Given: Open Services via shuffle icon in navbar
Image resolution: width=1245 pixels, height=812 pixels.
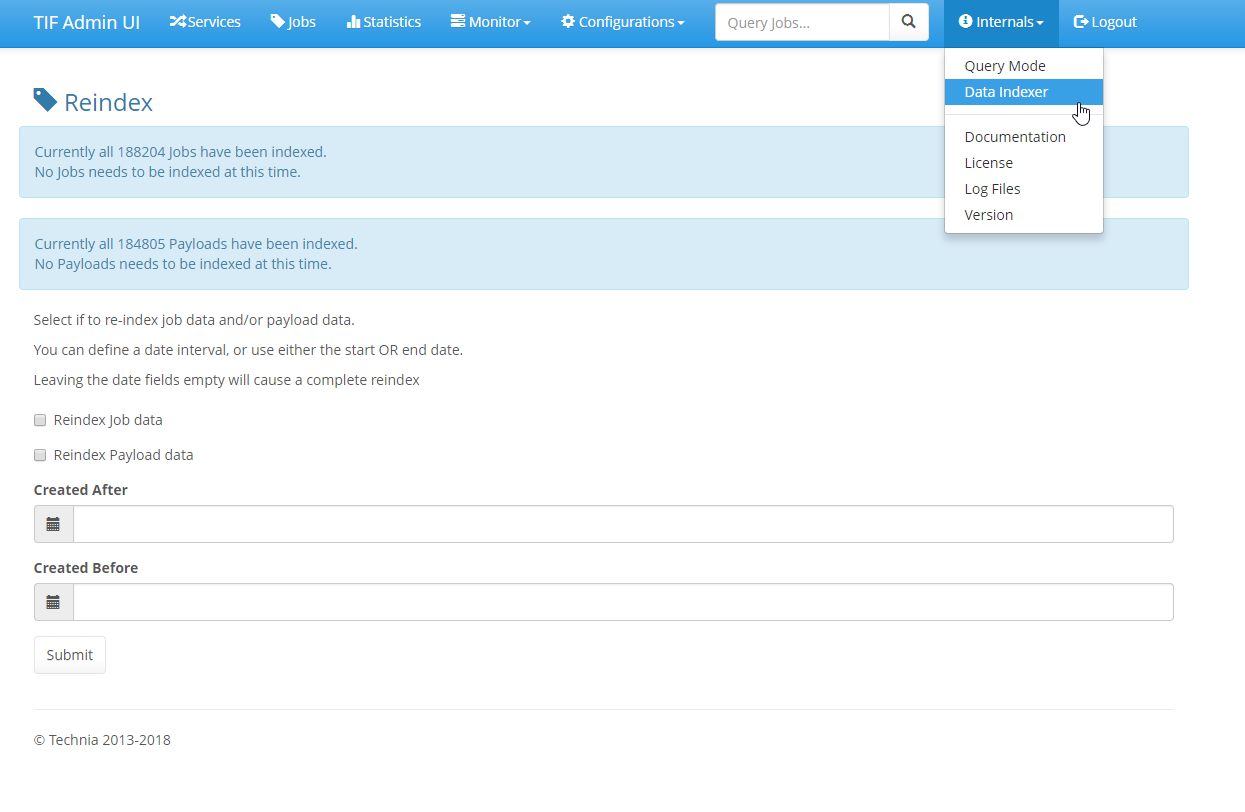Looking at the screenshot, I should [x=178, y=22].
